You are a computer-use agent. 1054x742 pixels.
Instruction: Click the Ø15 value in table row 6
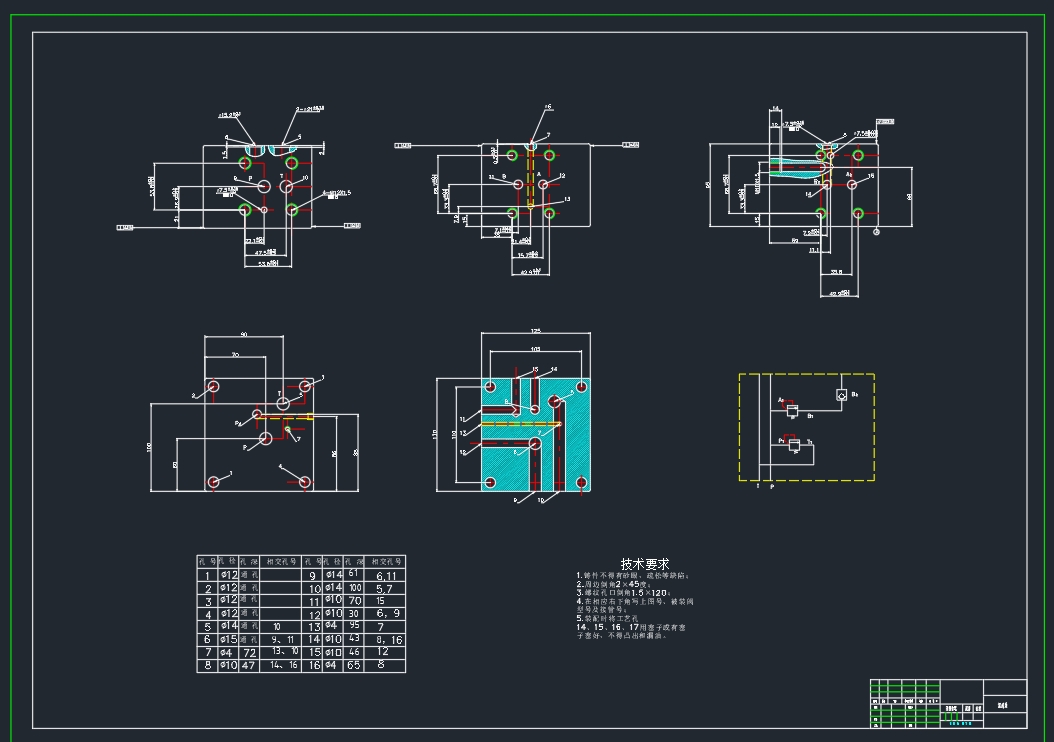pyautogui.click(x=228, y=638)
